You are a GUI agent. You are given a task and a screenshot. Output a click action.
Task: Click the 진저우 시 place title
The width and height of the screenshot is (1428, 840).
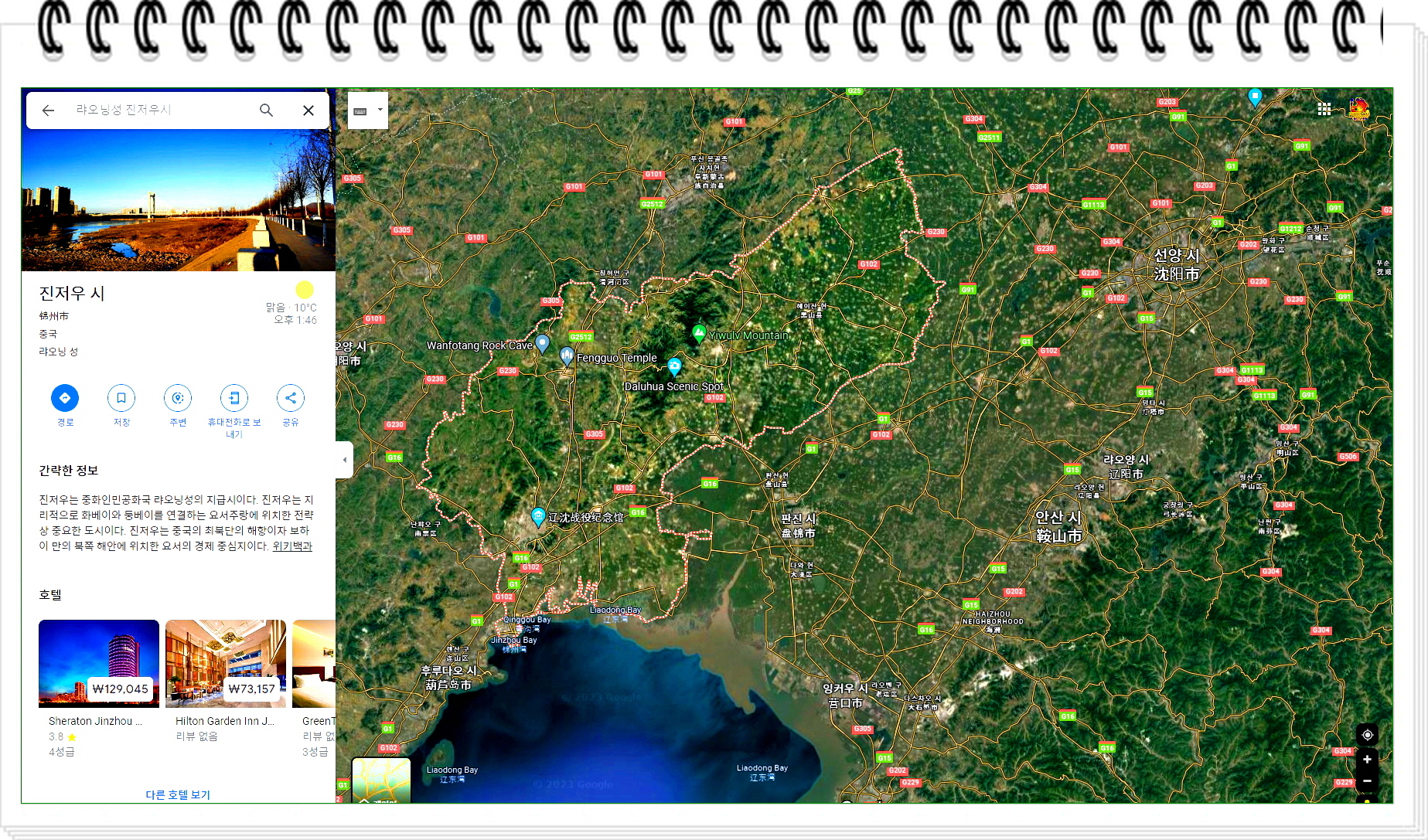[72, 294]
